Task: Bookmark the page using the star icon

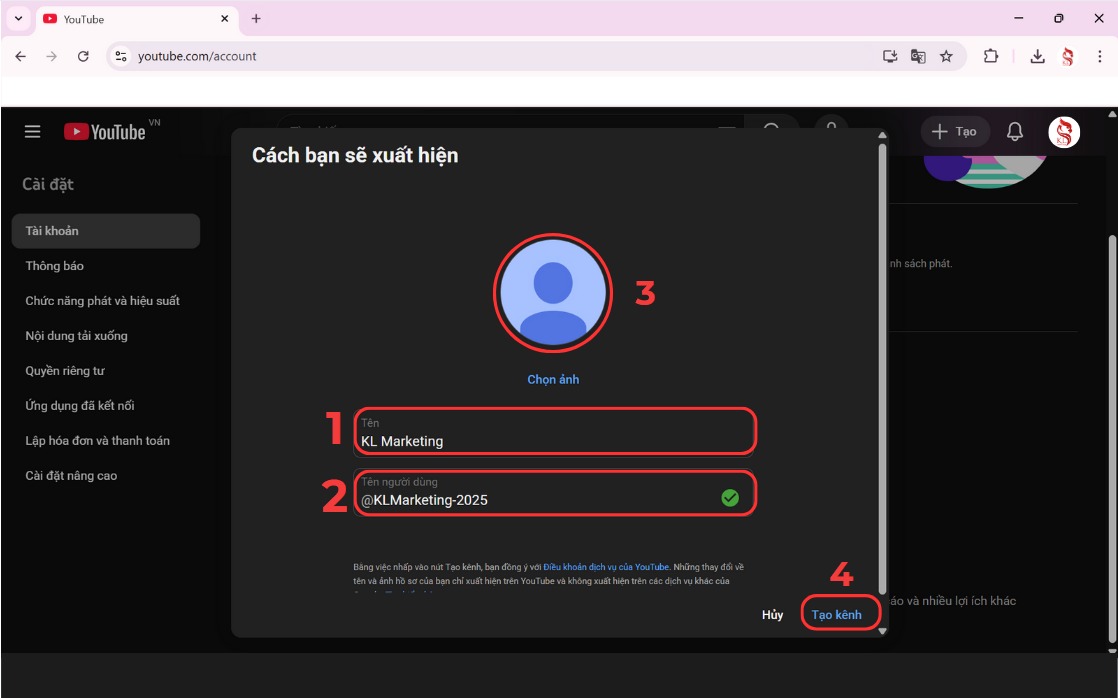Action: (x=944, y=57)
